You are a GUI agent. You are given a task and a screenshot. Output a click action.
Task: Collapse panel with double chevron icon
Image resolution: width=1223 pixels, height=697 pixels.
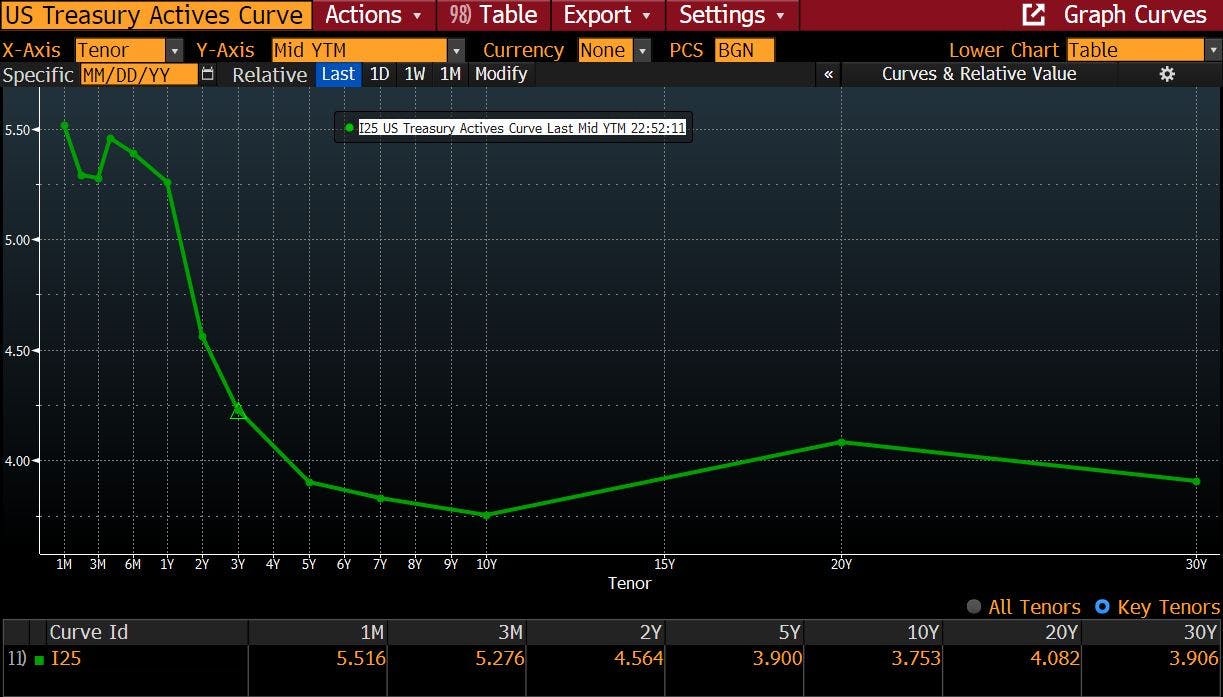[828, 74]
